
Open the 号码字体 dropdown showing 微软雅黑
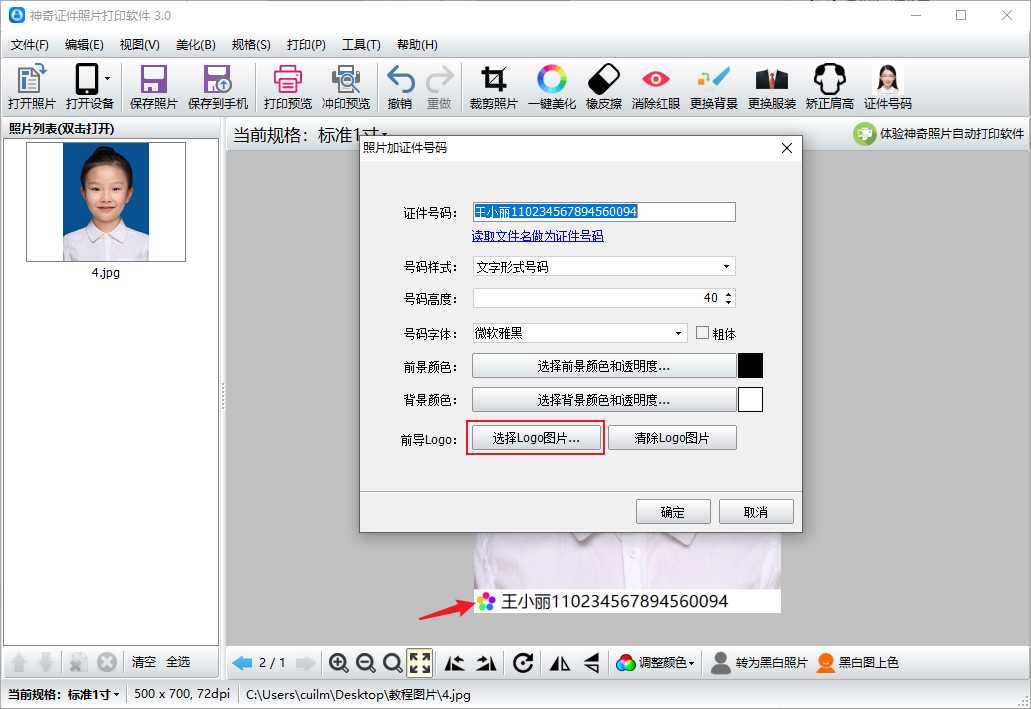[580, 333]
